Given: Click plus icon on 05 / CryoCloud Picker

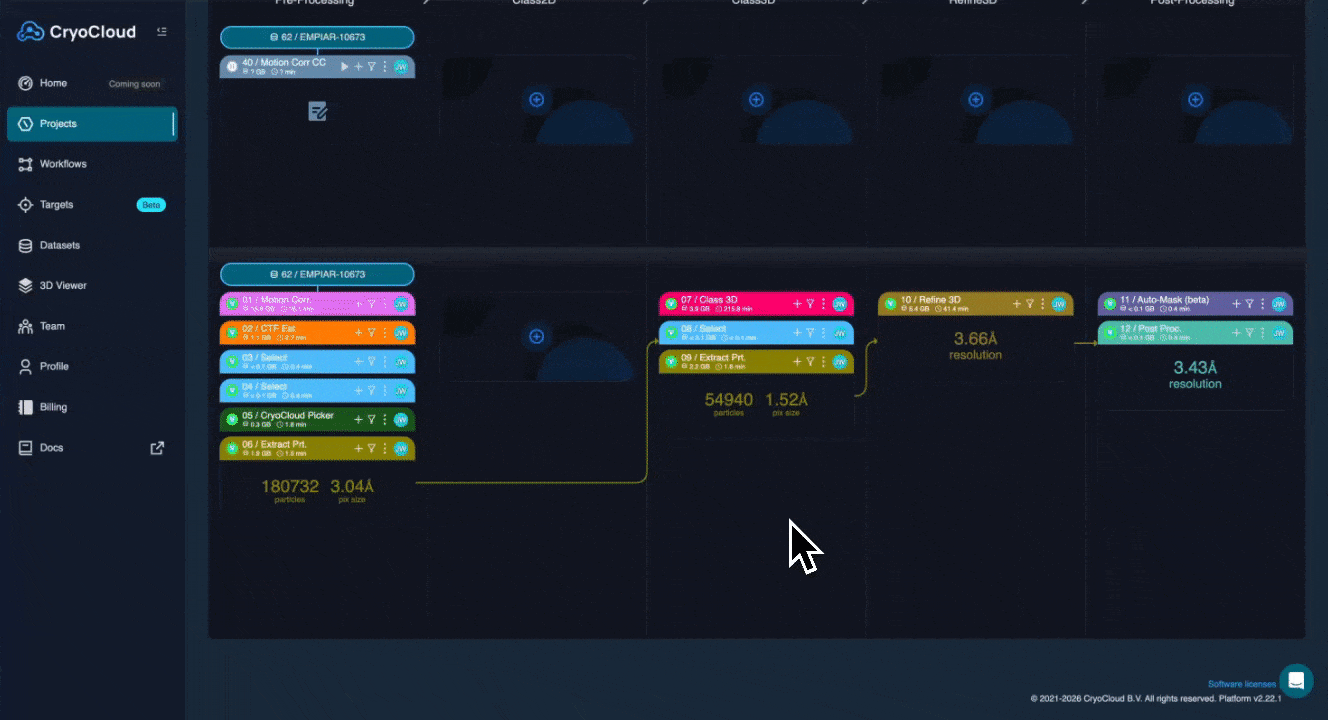Looking at the screenshot, I should [358, 420].
